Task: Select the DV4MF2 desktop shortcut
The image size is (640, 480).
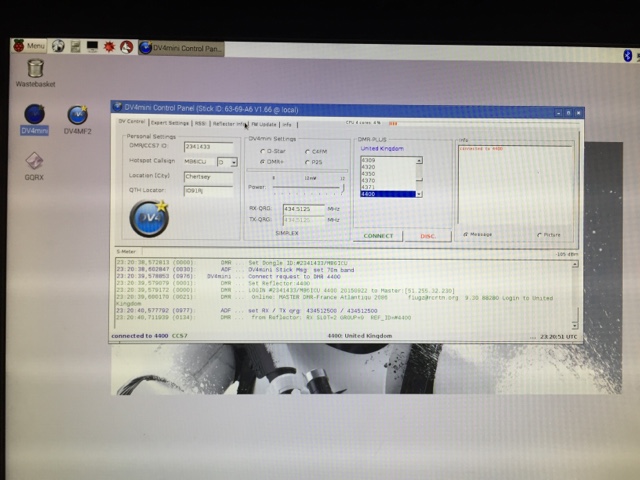Action: 78,120
